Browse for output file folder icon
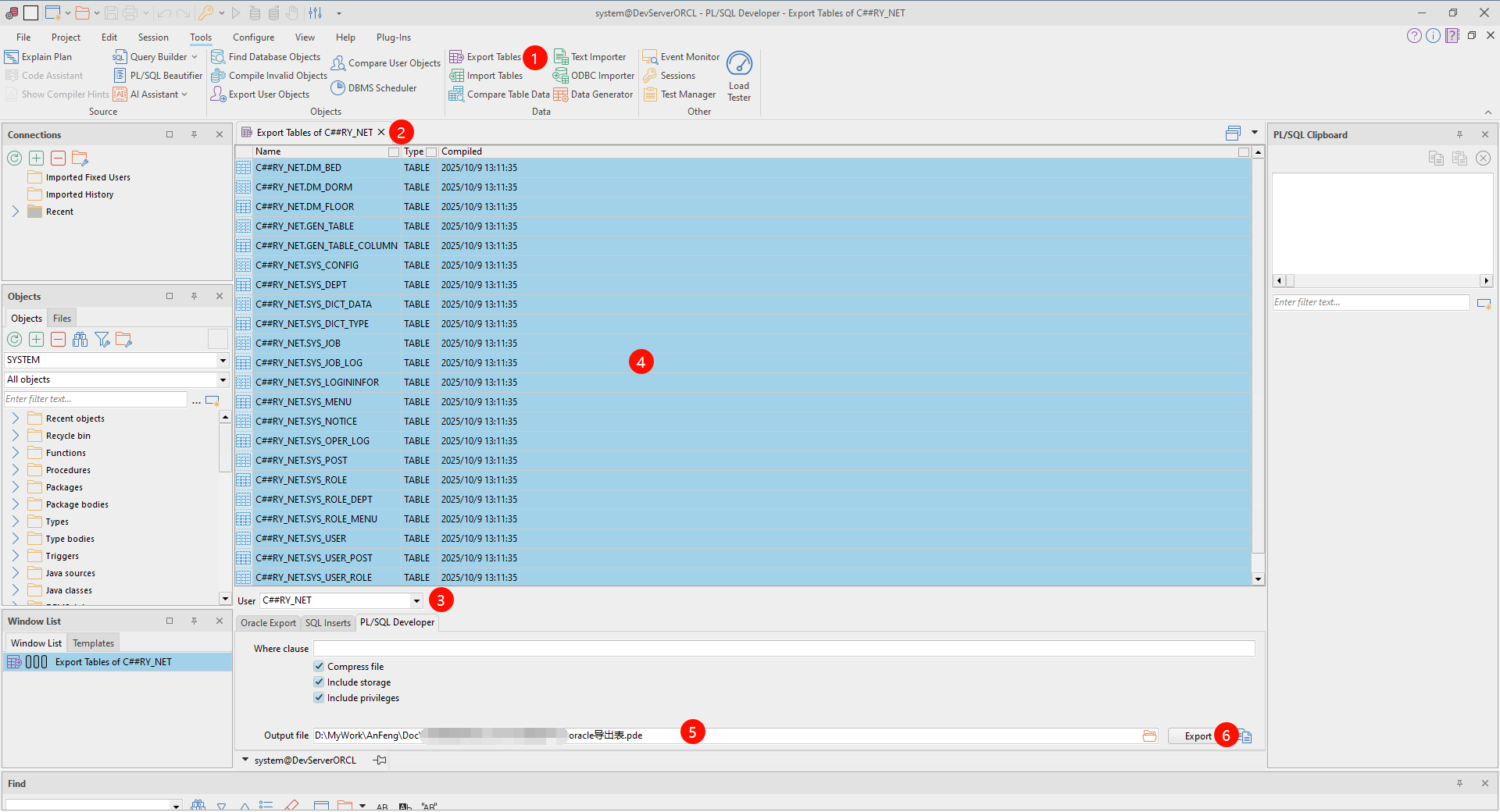 click(x=1149, y=736)
